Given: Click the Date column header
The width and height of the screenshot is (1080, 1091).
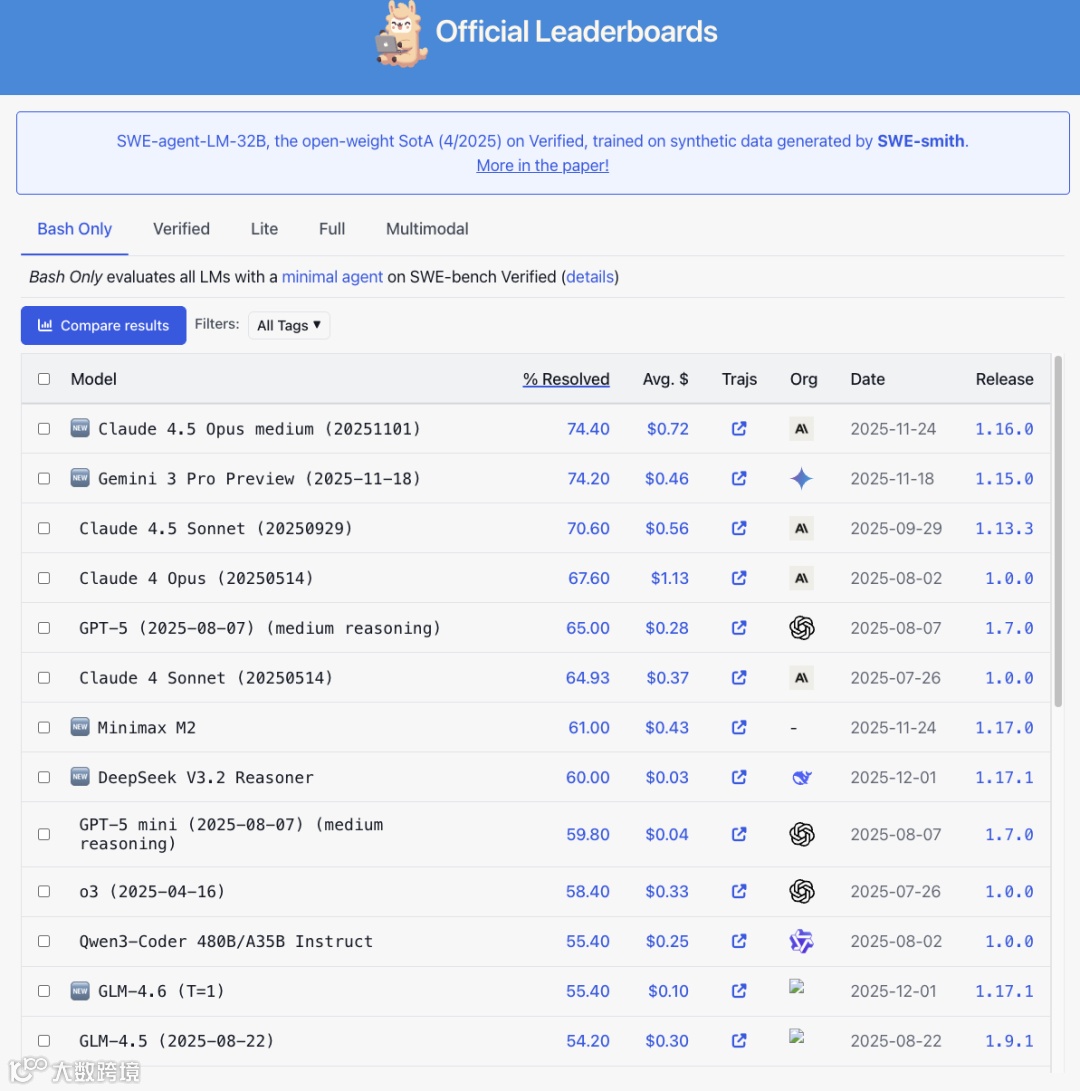Looking at the screenshot, I should point(867,379).
